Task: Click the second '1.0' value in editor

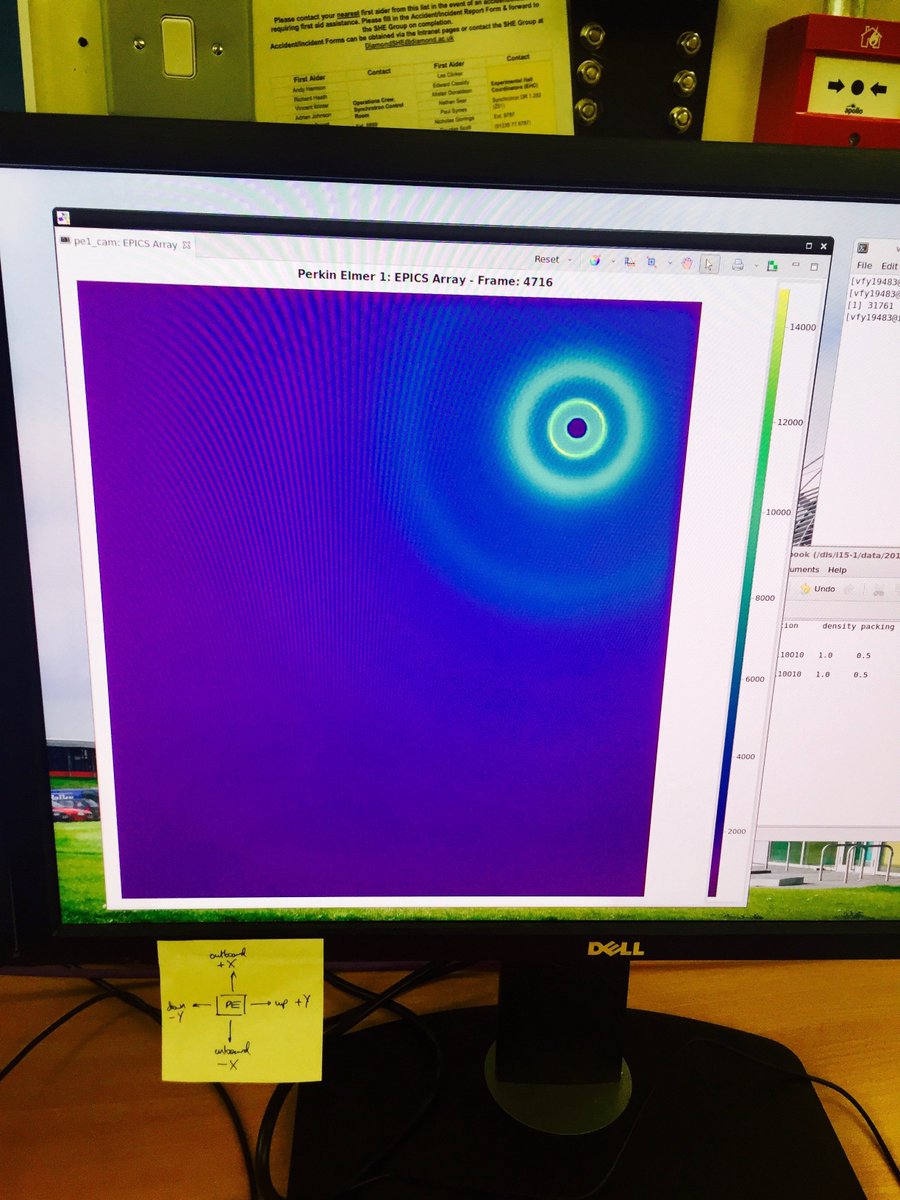Action: (825, 675)
